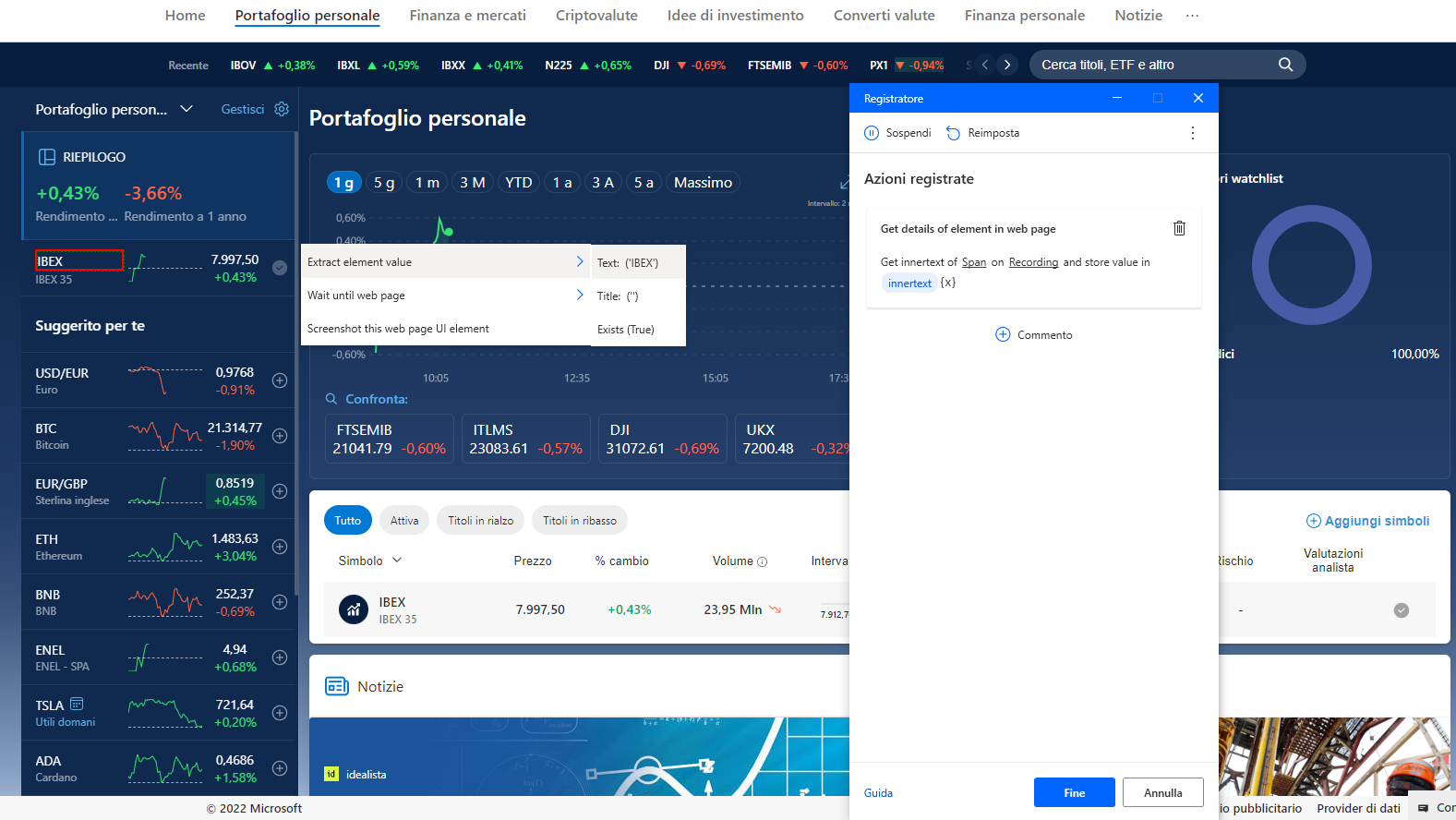This screenshot has height=820, width=1456.
Task: Click the IBEX chart logo in table
Action: point(354,609)
